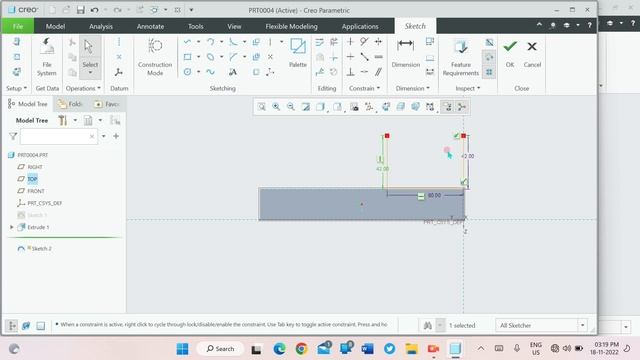Open the All Sketcher filter dropdown
Viewport: 640px width, 360px height.
point(582,325)
